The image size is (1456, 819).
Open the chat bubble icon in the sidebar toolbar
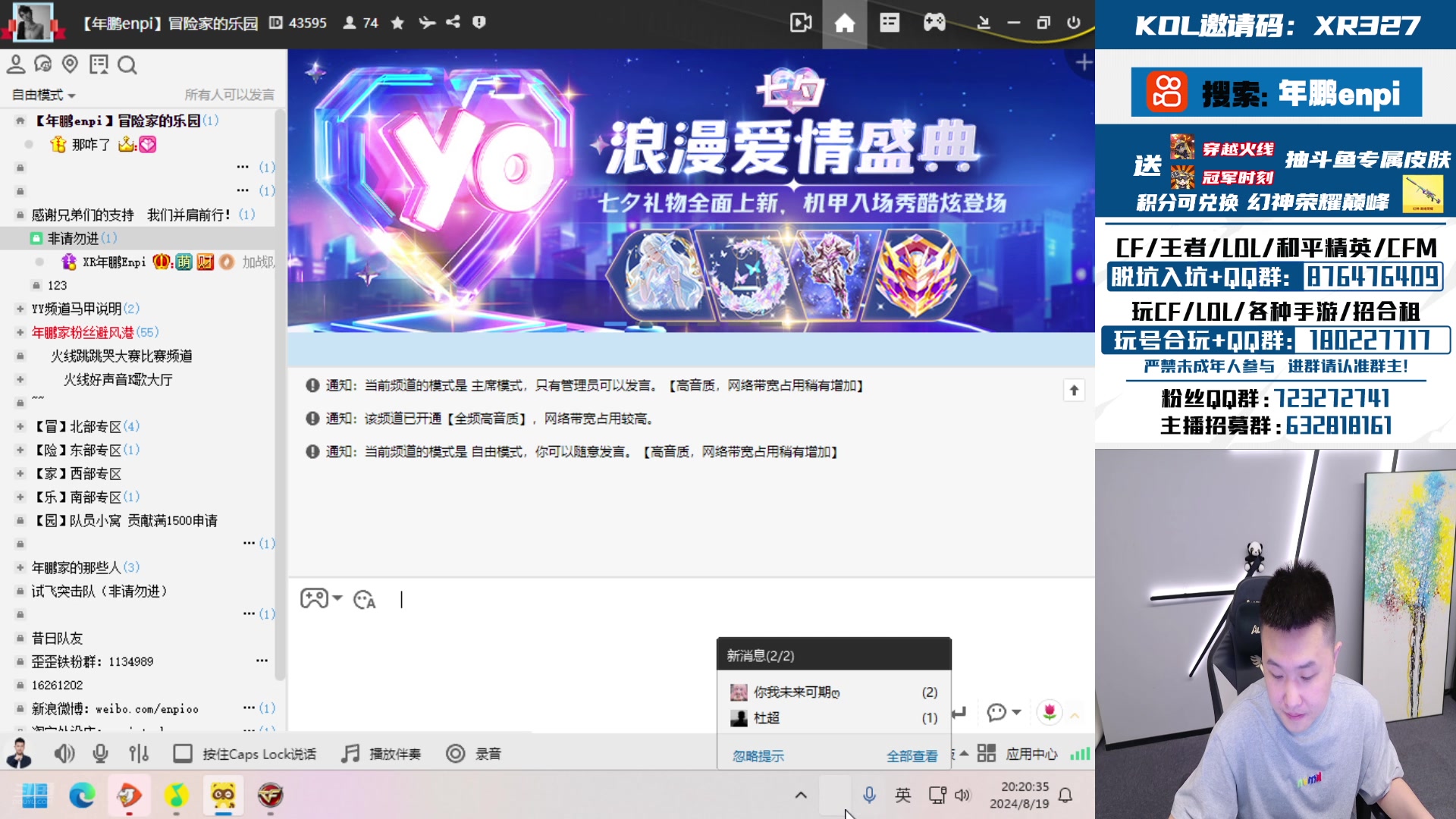[x=42, y=64]
